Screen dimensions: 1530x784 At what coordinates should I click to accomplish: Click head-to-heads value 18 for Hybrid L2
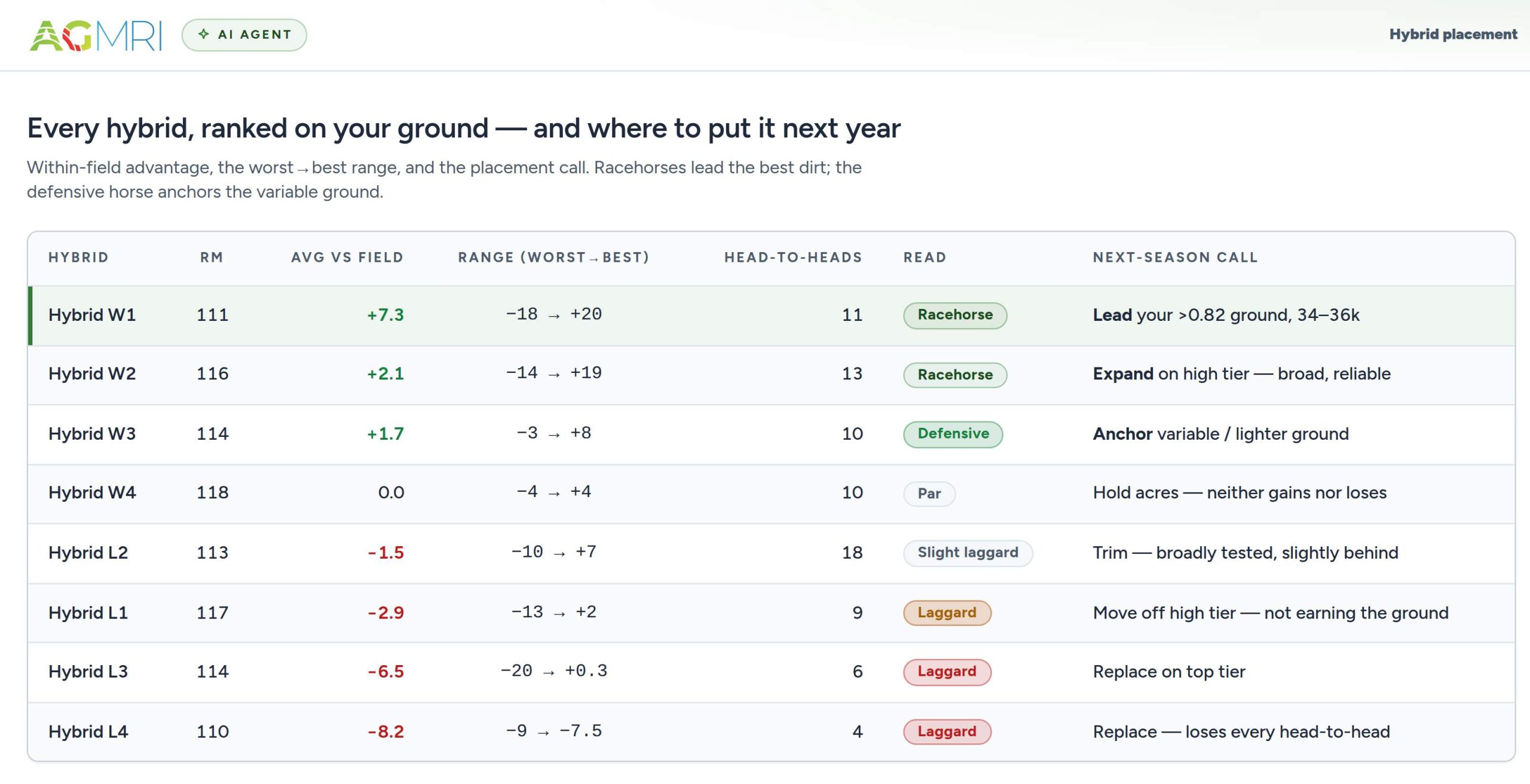852,553
